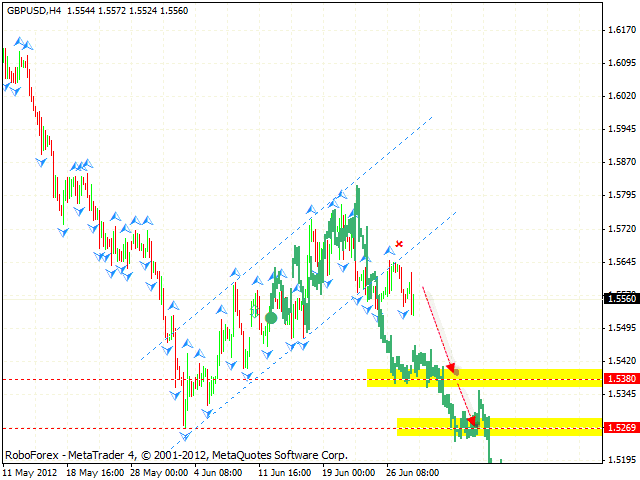Click the GBPUSD,H4 chart title text
Screen dimensions: 640x480
34,11
